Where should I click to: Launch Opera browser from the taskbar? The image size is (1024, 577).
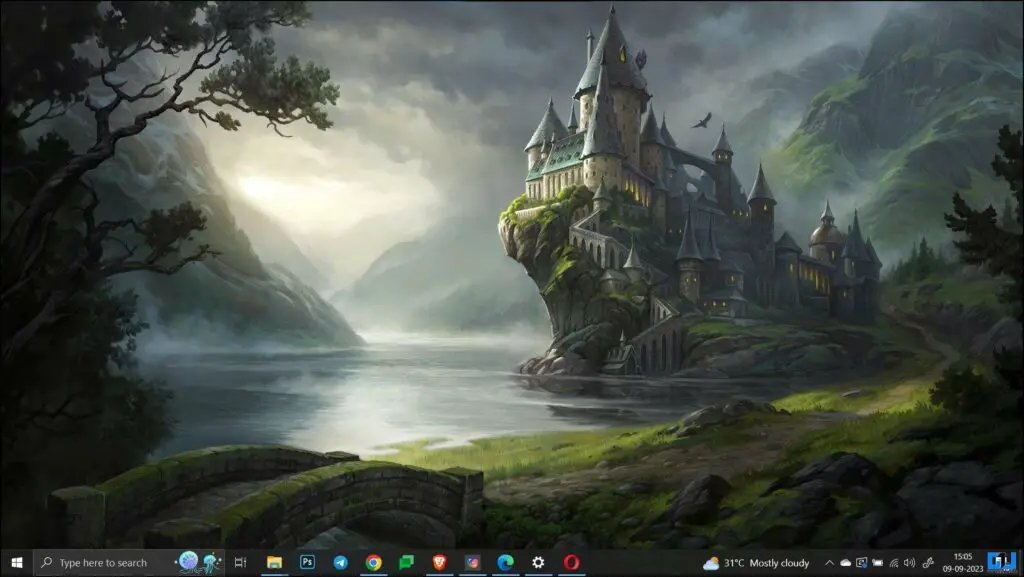coord(571,563)
